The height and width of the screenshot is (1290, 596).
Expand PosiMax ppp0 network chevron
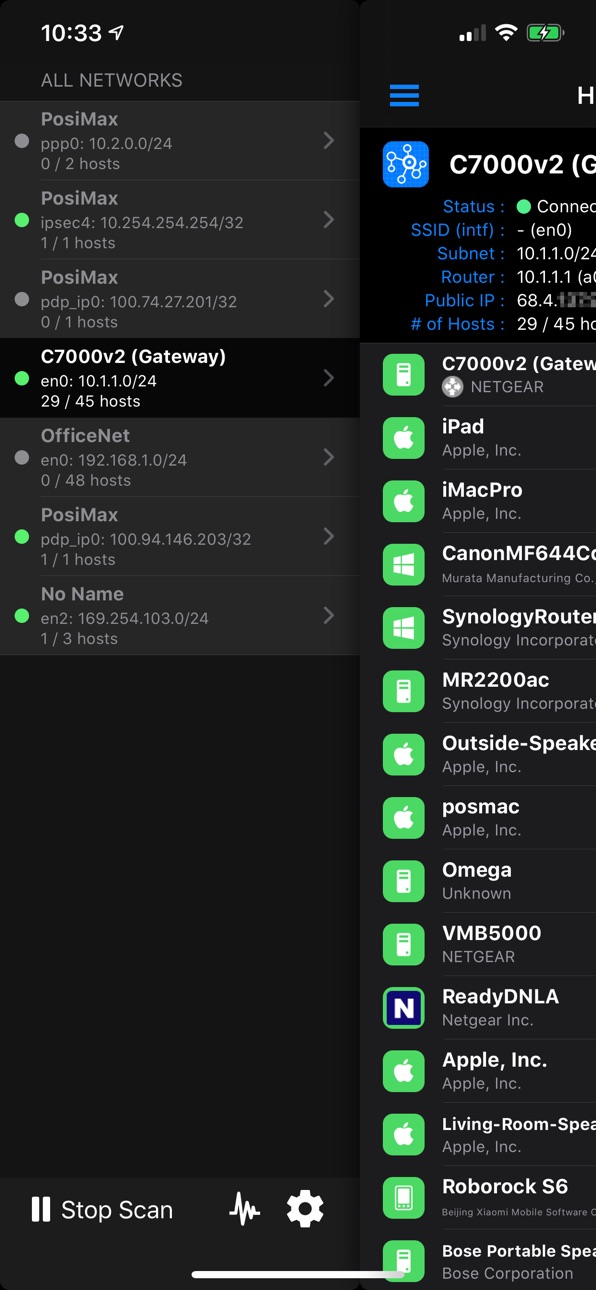pyautogui.click(x=328, y=141)
